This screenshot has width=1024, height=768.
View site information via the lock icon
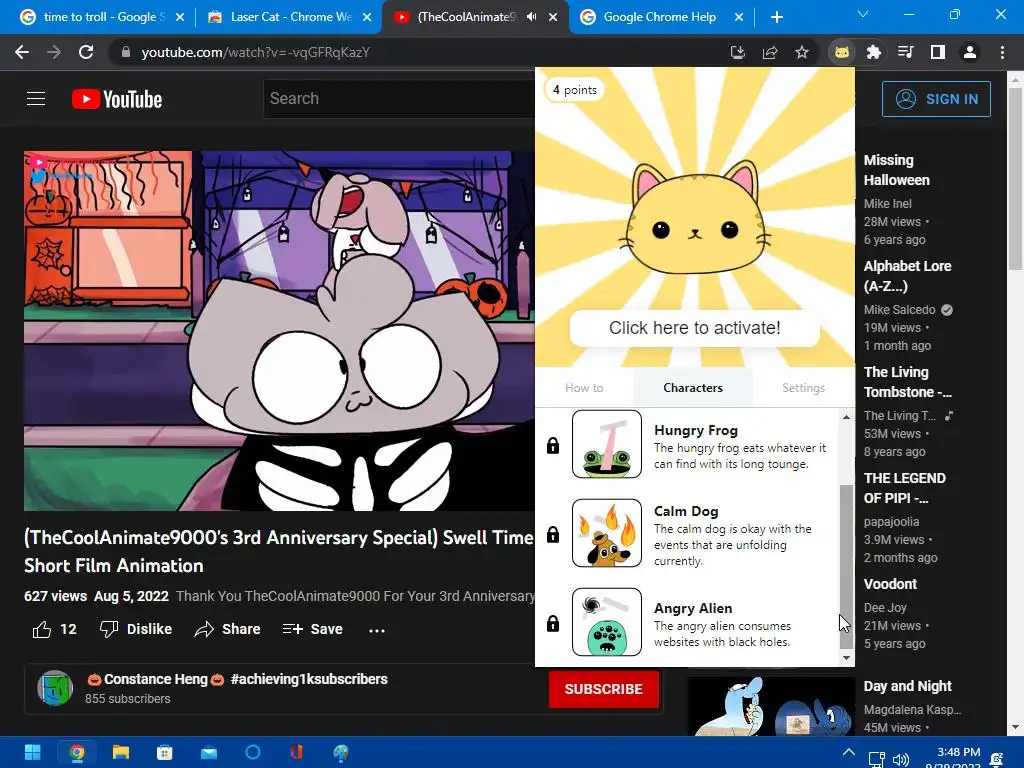pyautogui.click(x=126, y=52)
